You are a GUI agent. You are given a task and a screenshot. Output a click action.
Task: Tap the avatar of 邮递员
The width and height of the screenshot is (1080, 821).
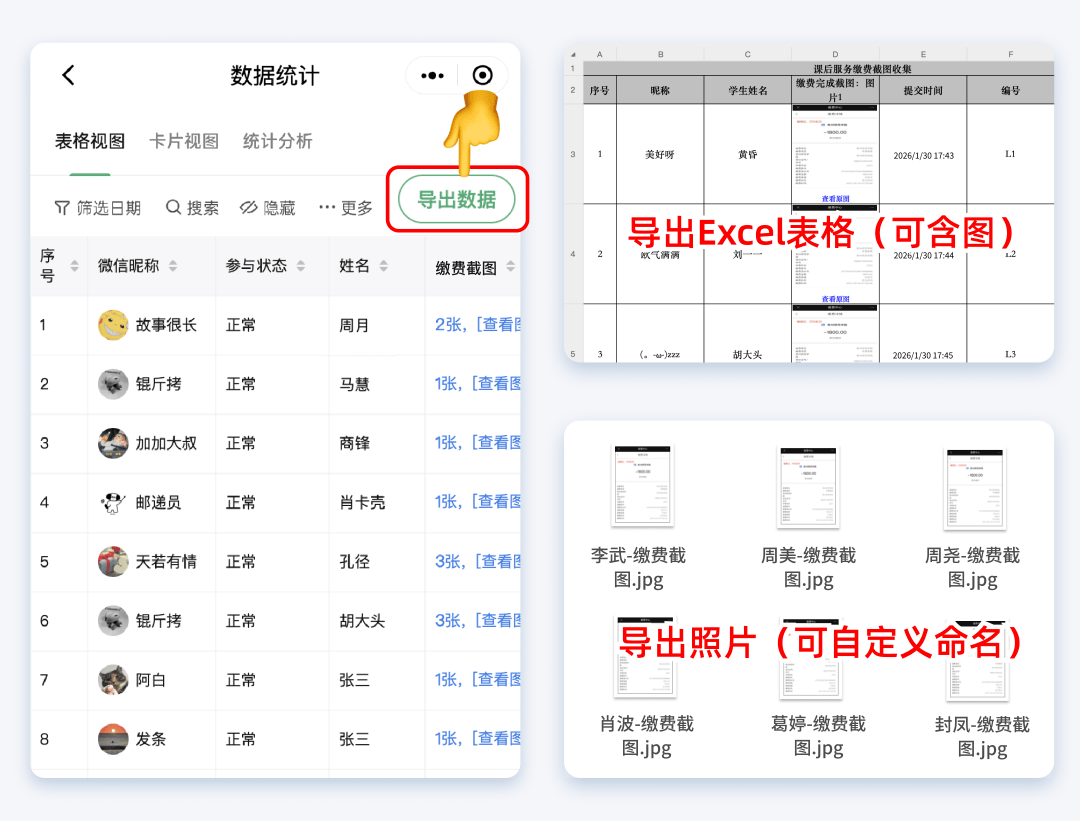click(113, 502)
